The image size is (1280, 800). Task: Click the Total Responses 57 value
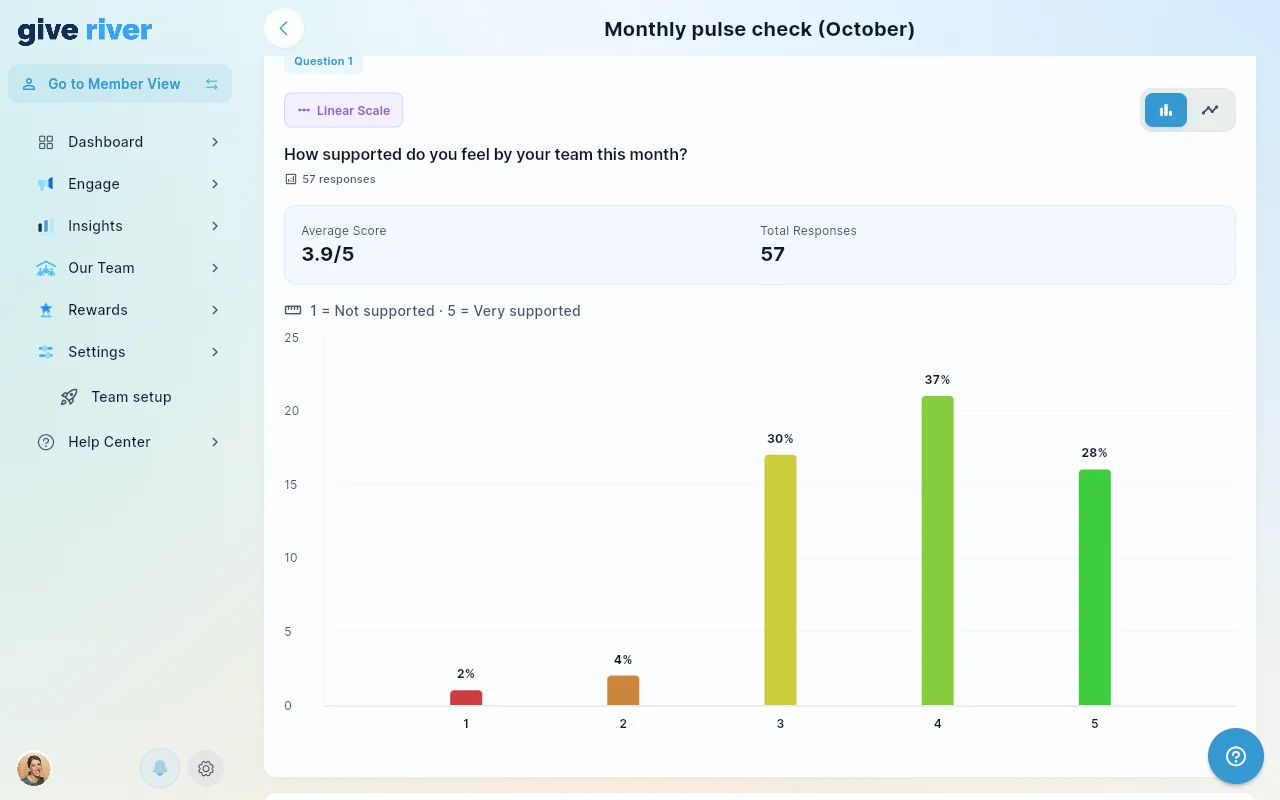click(x=773, y=254)
